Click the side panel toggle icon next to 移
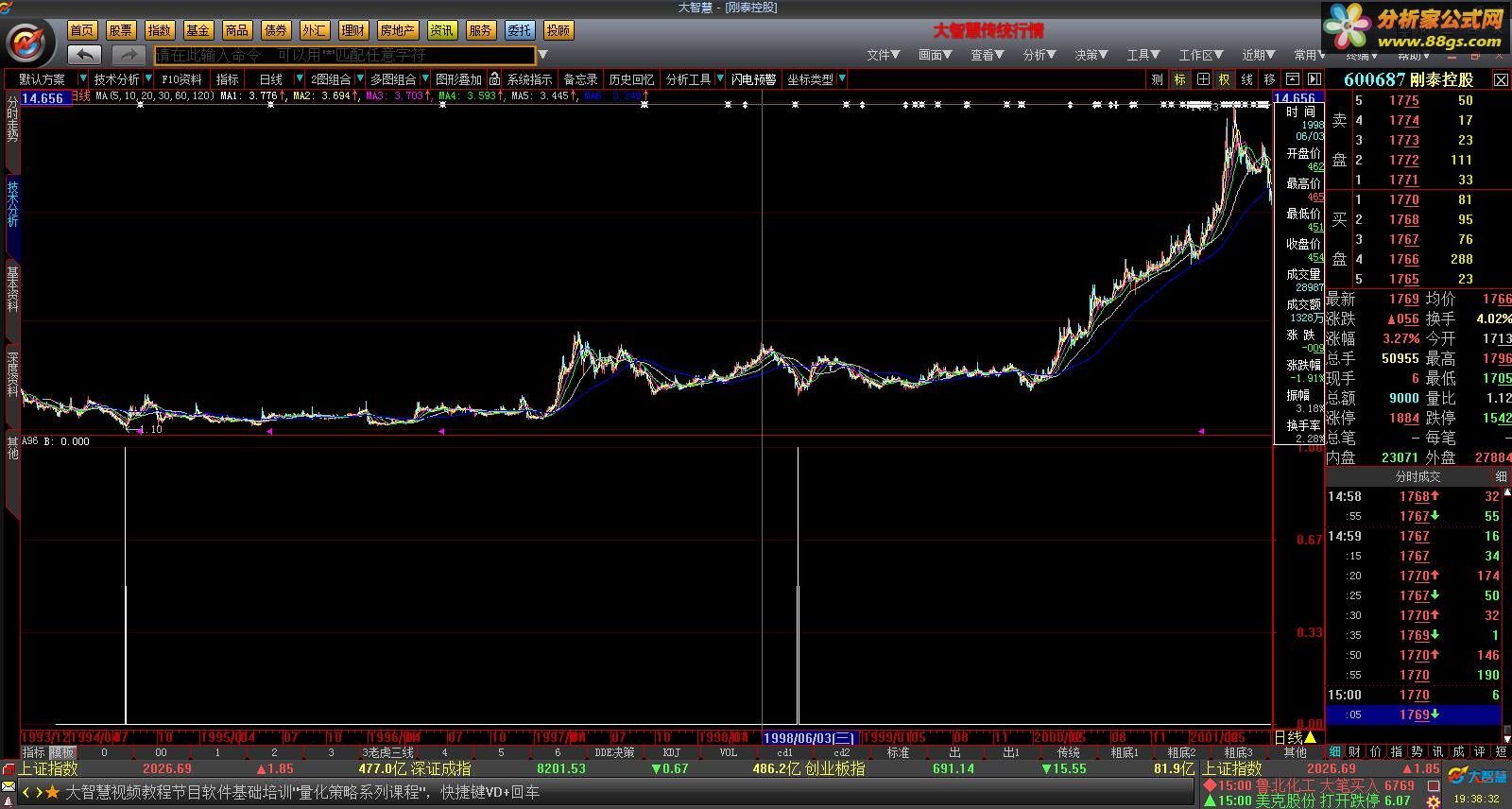The height and width of the screenshot is (809, 1512). click(x=1314, y=79)
